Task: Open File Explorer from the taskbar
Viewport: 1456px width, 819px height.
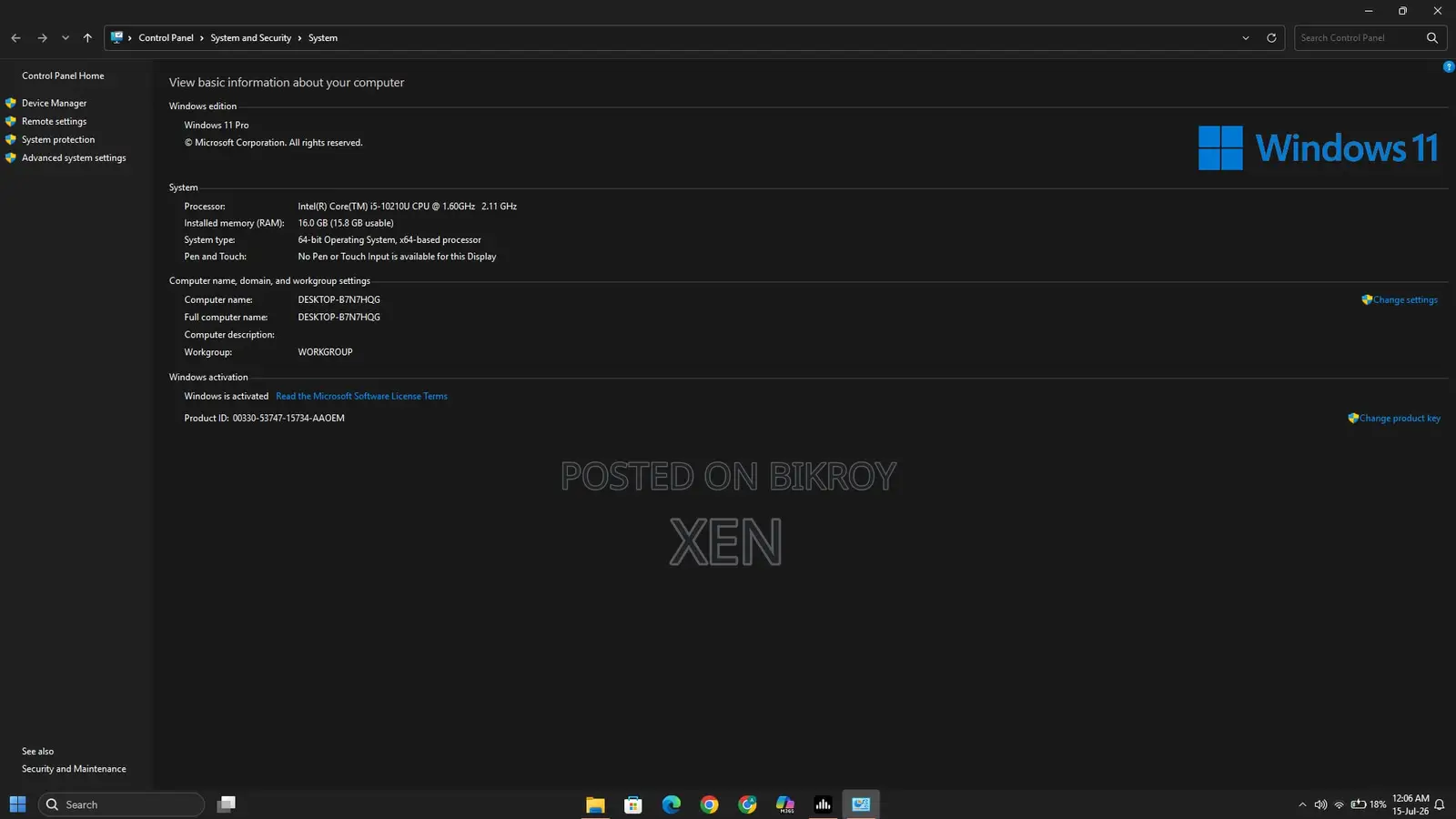Action: coord(595,804)
